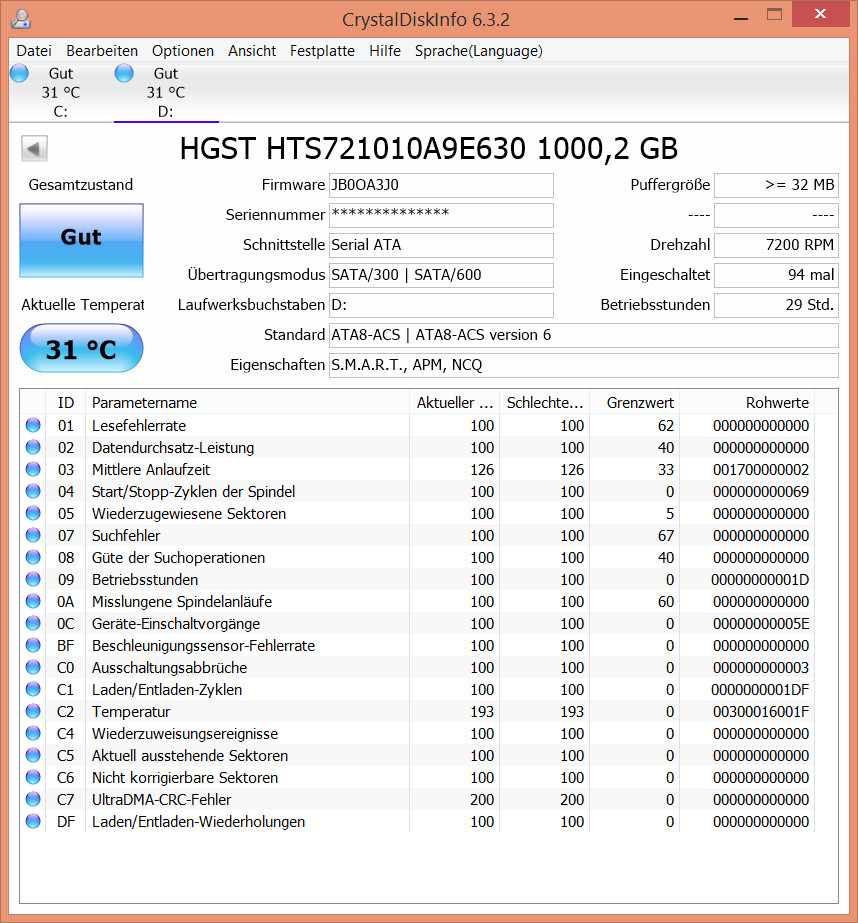Click the Standard field ATA8-ACS
This screenshot has height=923, width=858.
tap(583, 336)
